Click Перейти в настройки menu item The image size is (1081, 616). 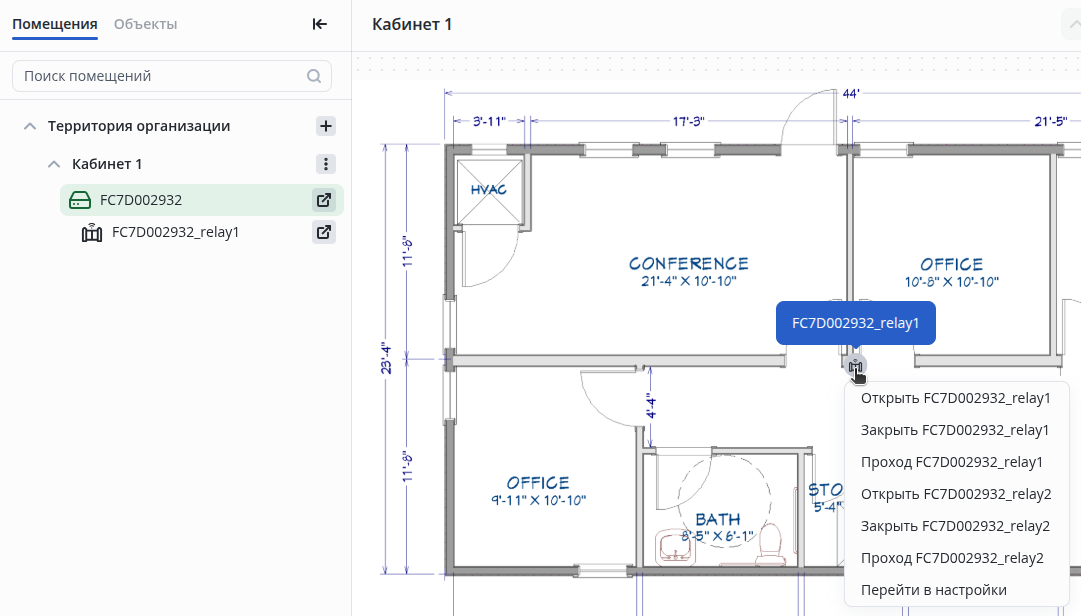(934, 590)
